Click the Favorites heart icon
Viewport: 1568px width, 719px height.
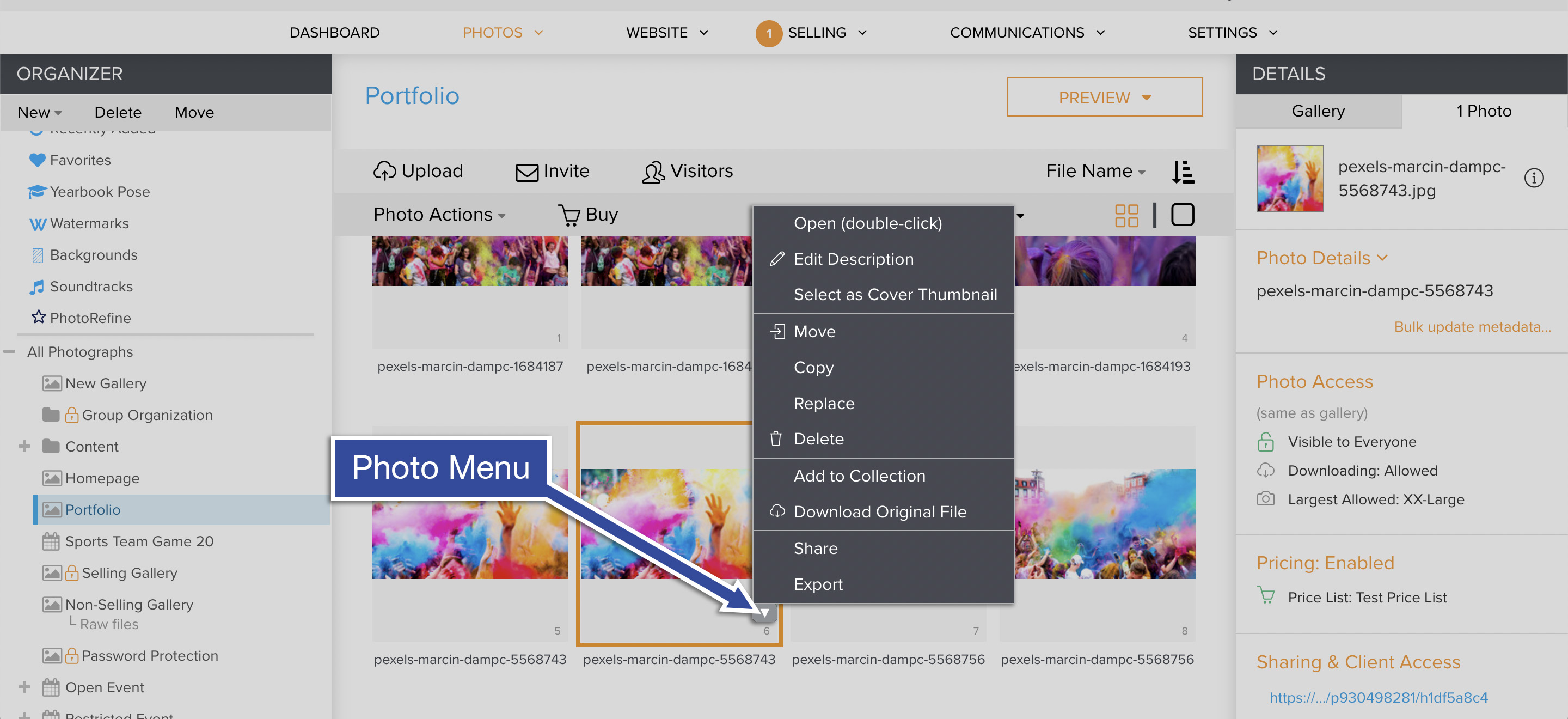pyautogui.click(x=37, y=160)
